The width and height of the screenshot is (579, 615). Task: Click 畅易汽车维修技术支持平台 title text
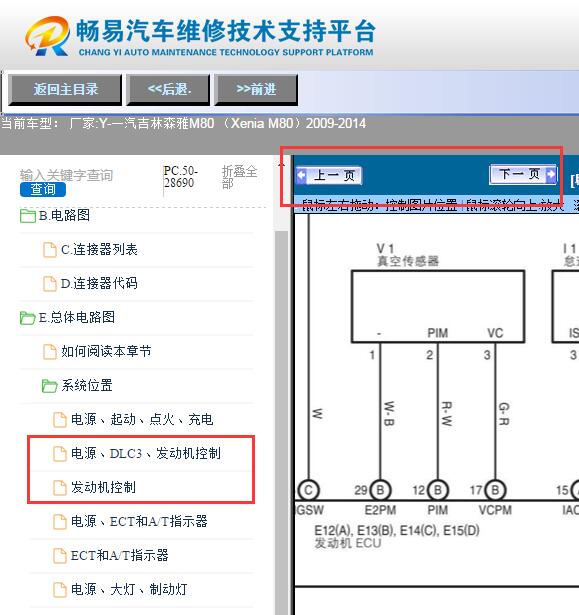[x=226, y=31]
